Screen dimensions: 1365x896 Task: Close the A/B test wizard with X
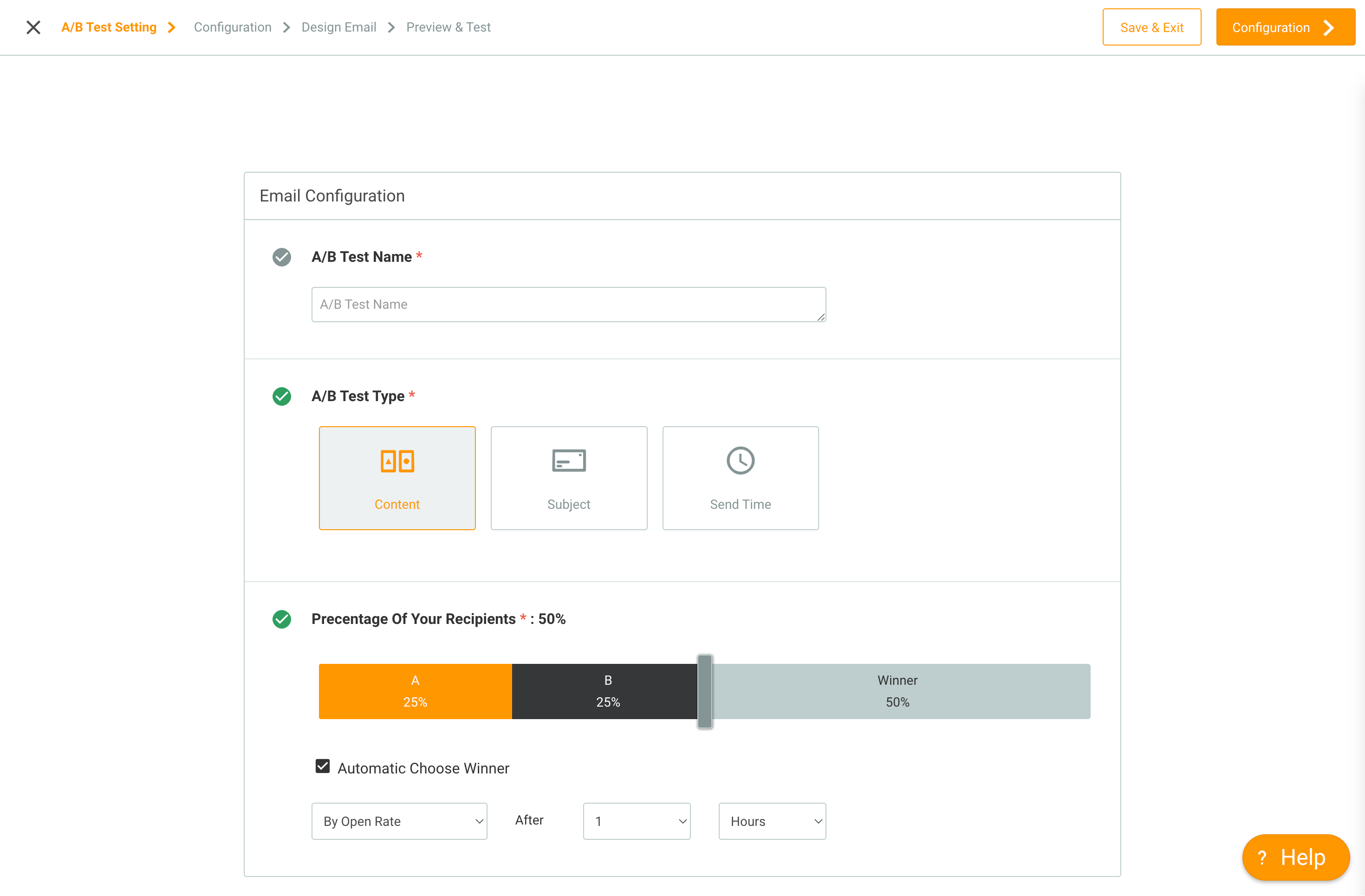pyautogui.click(x=33, y=27)
